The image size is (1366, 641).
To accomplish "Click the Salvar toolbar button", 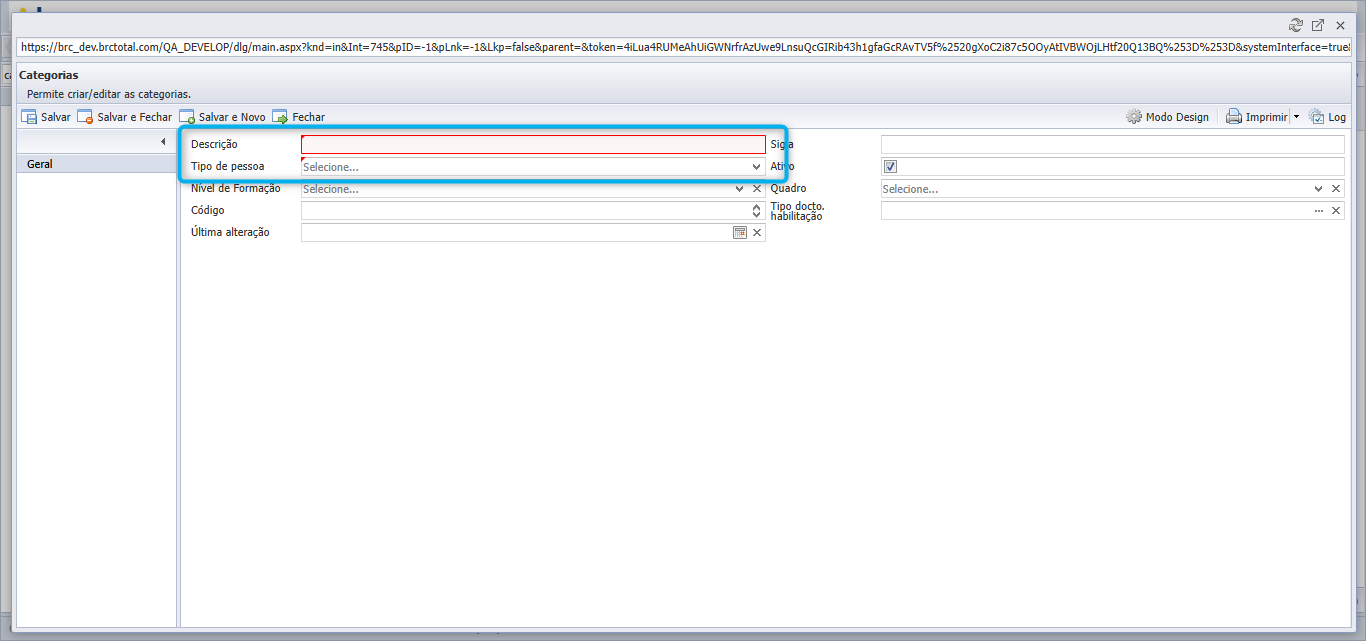I will click(46, 117).
